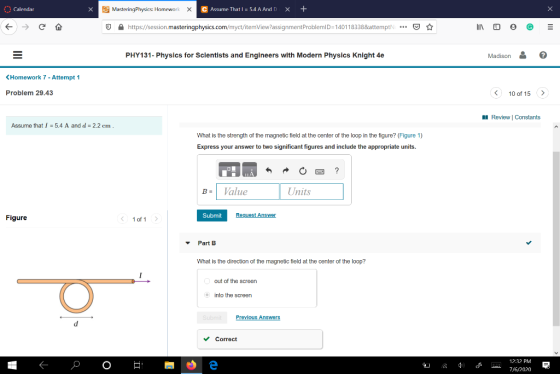Open the Mastering Physics hamburger menu

(18, 55)
